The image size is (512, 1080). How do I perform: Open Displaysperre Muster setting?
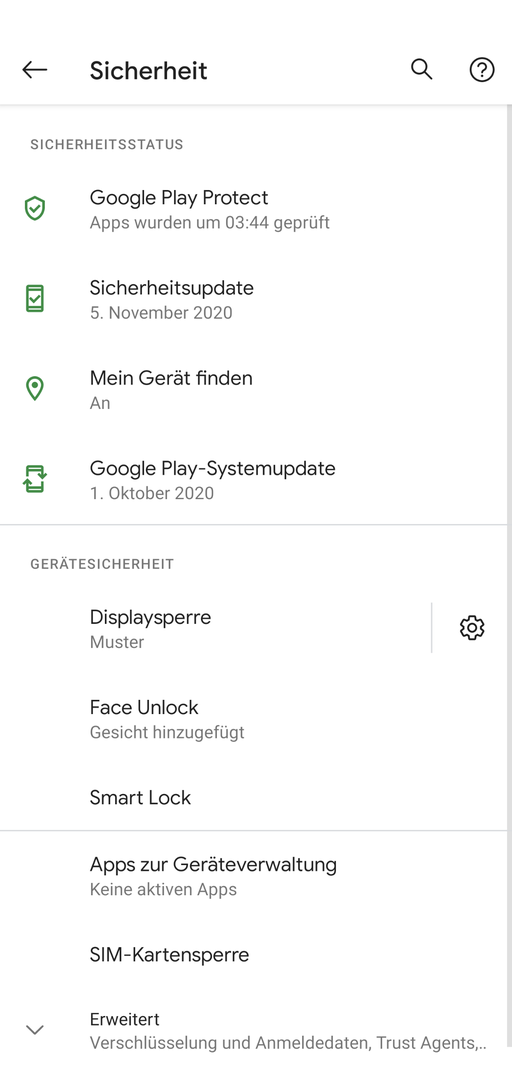pos(216,628)
